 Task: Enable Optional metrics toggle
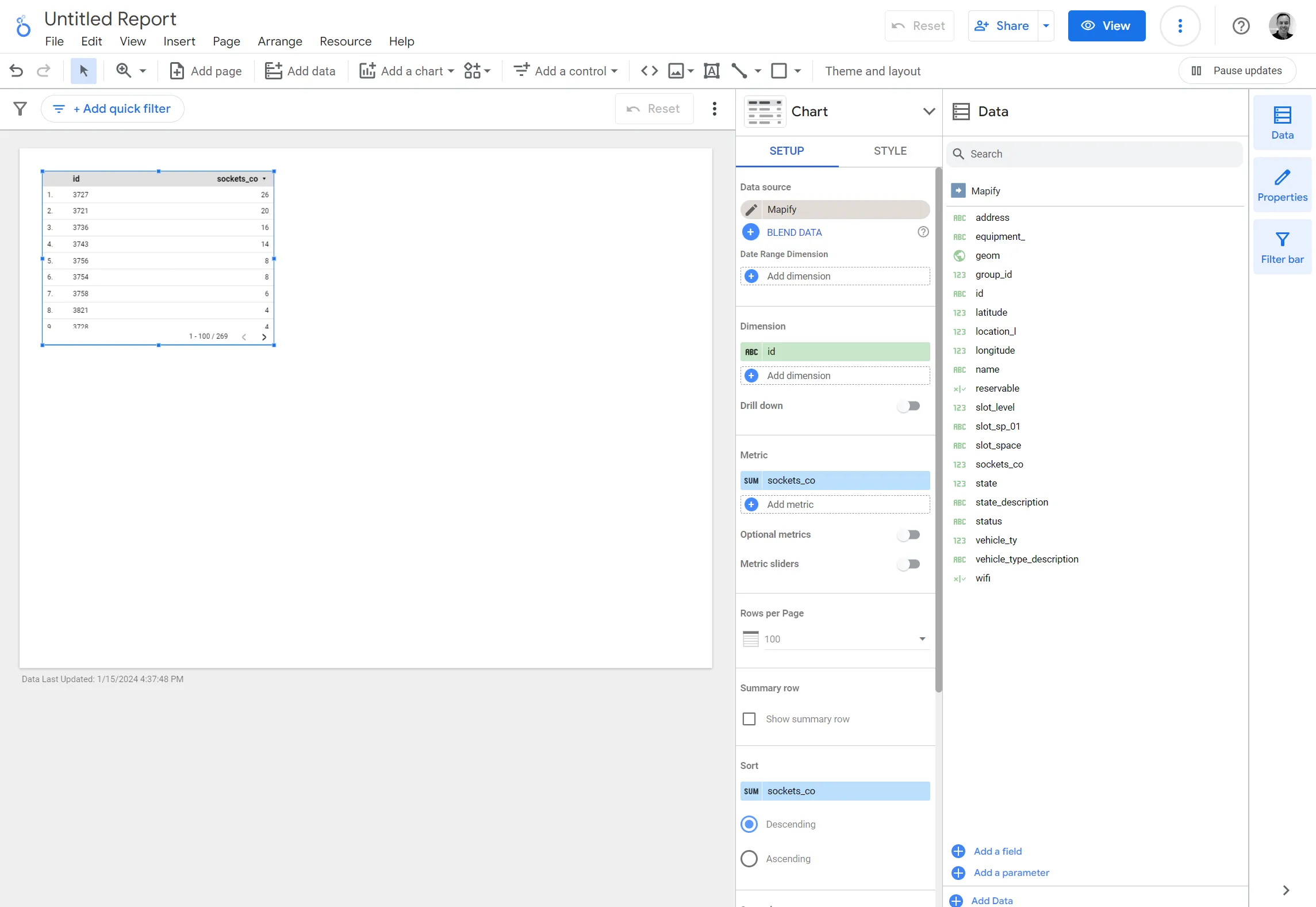[x=909, y=535]
